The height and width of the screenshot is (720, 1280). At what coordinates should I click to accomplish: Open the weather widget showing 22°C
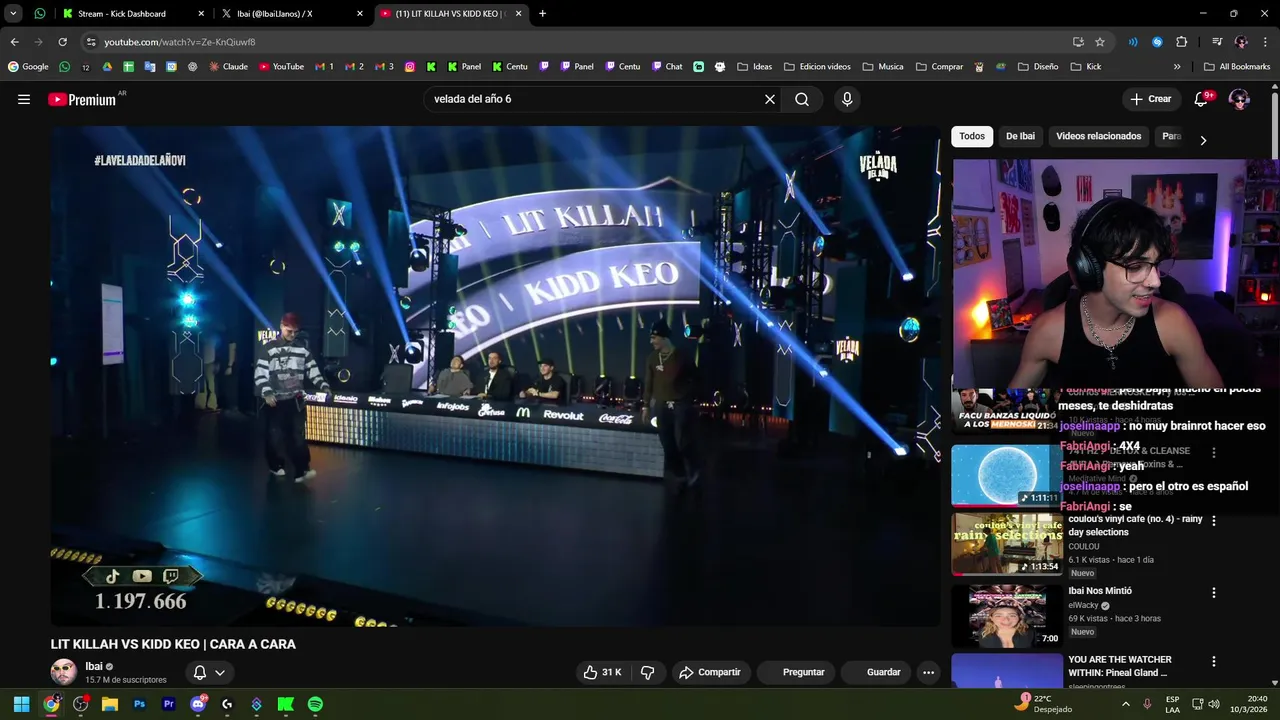pos(1042,704)
